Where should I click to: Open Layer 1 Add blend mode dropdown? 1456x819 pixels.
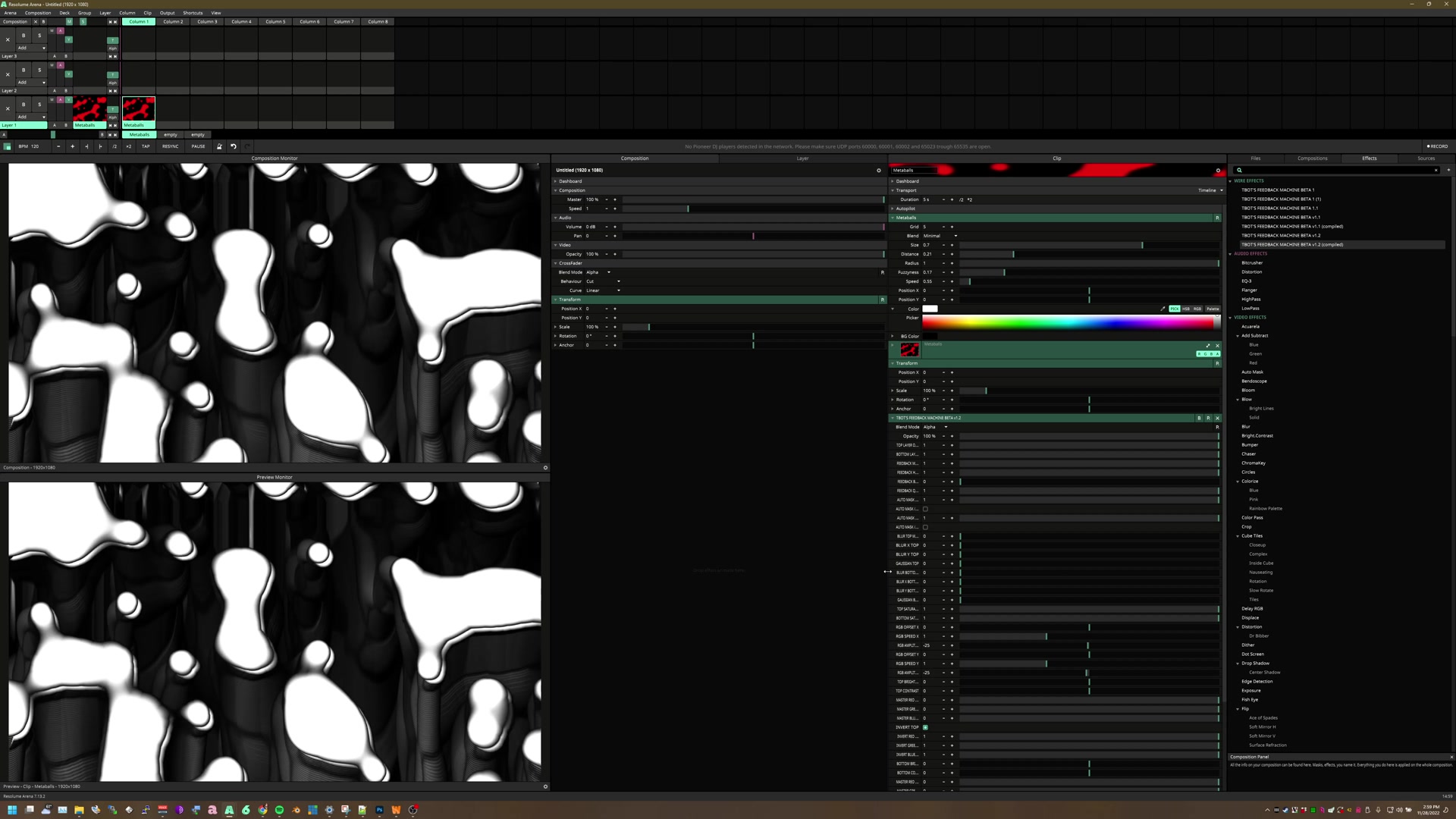tap(31, 117)
